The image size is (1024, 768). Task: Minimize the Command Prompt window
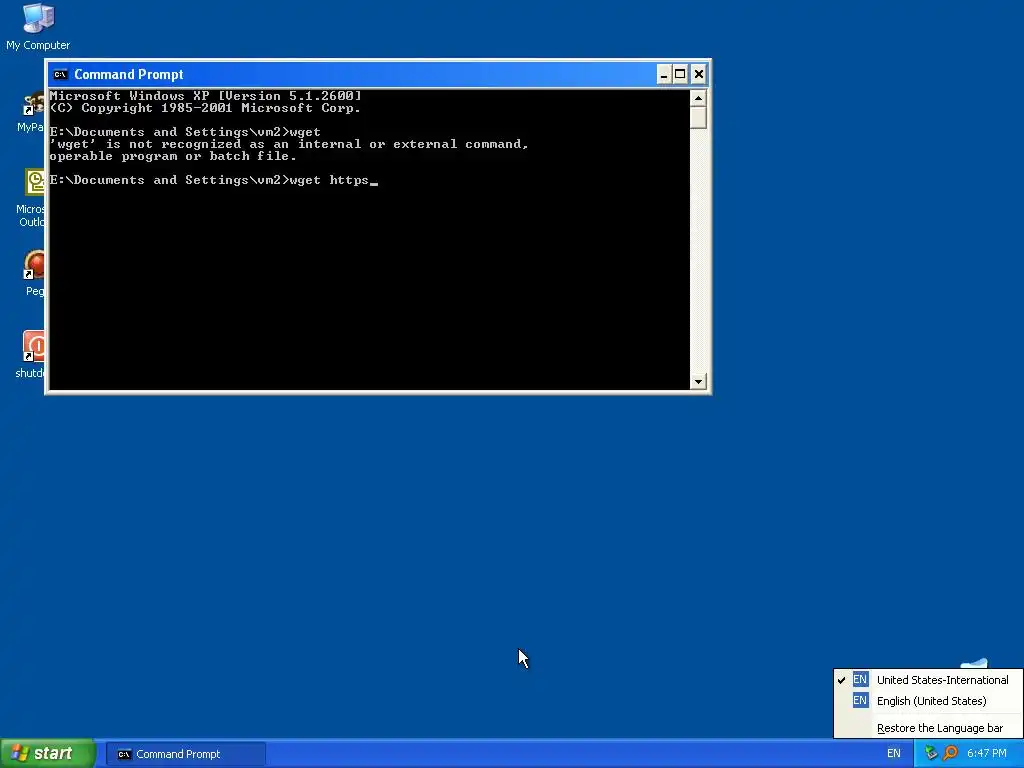pos(663,74)
